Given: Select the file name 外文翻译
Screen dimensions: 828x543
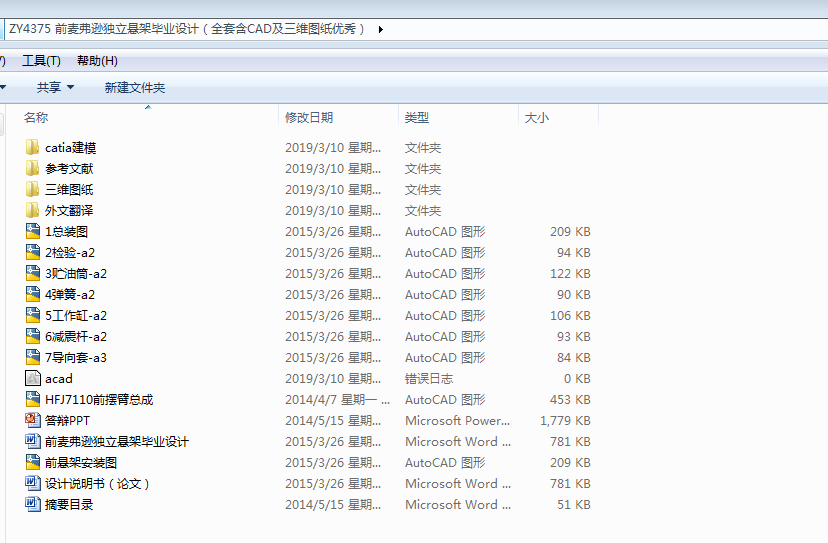Looking at the screenshot, I should point(69,210).
